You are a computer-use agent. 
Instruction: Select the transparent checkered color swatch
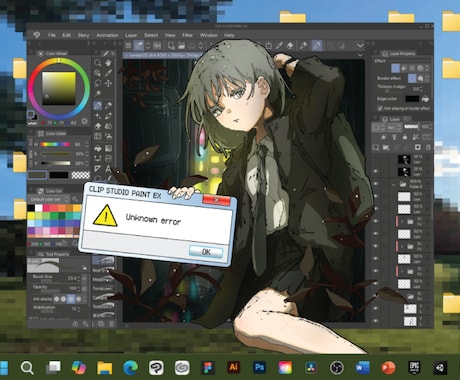click(81, 175)
